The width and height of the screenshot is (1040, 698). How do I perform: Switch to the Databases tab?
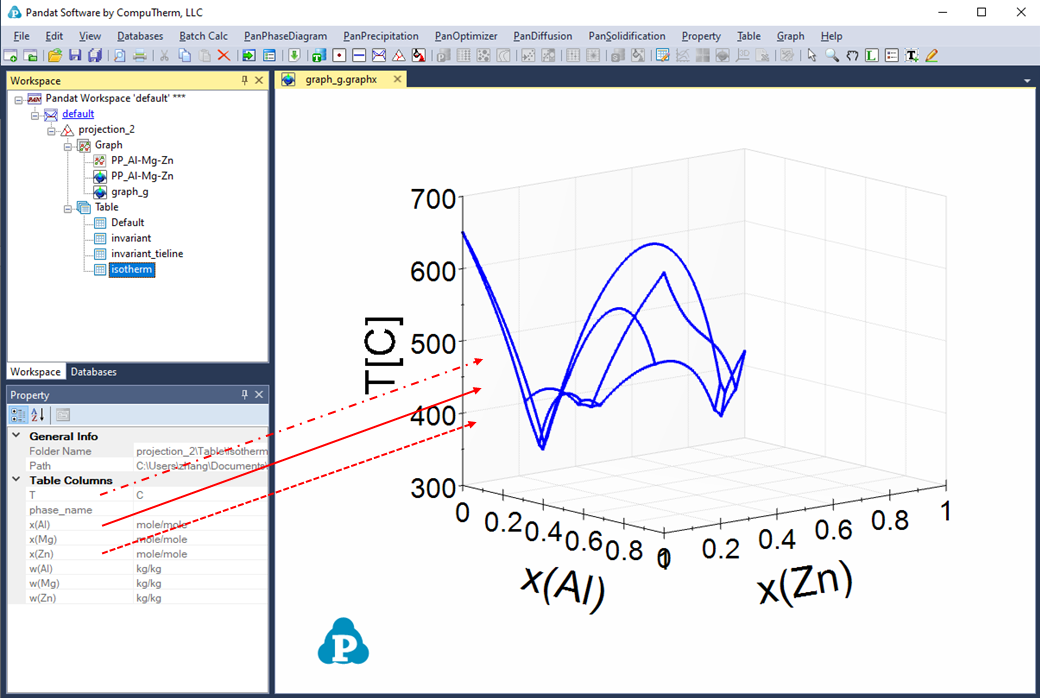(x=93, y=372)
